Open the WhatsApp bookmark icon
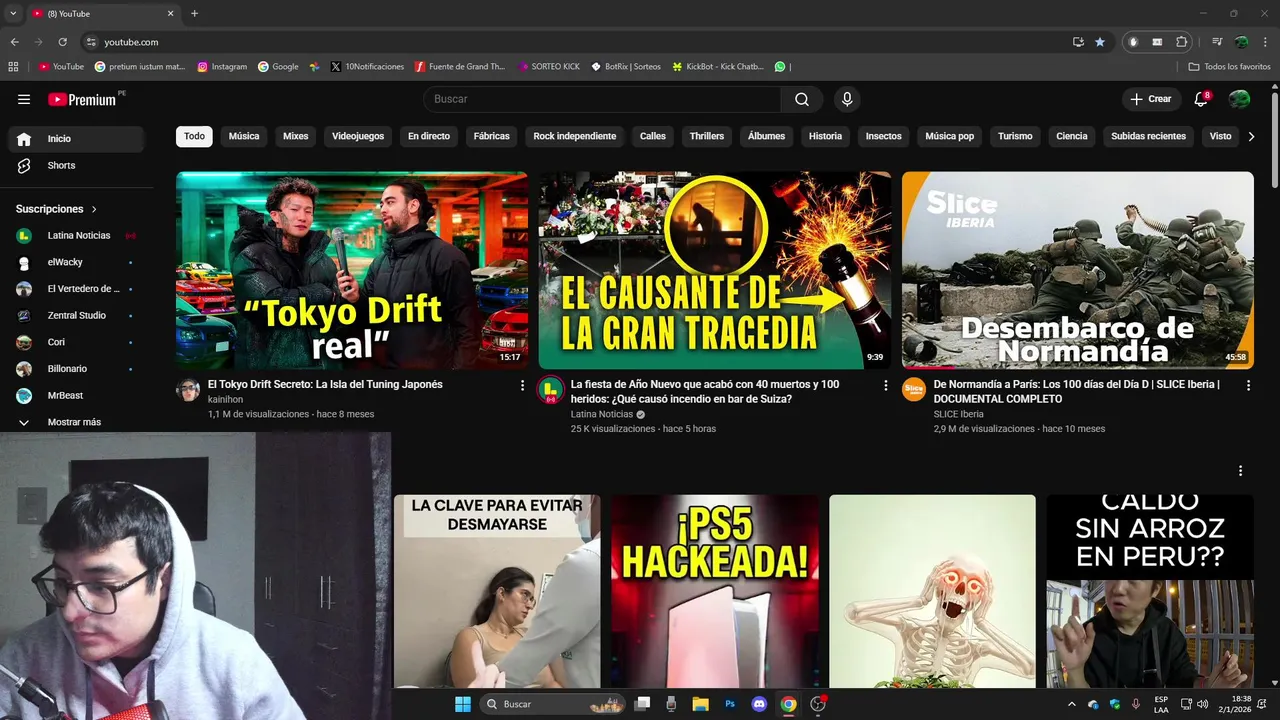Image resolution: width=1280 pixels, height=720 pixels. tap(780, 67)
